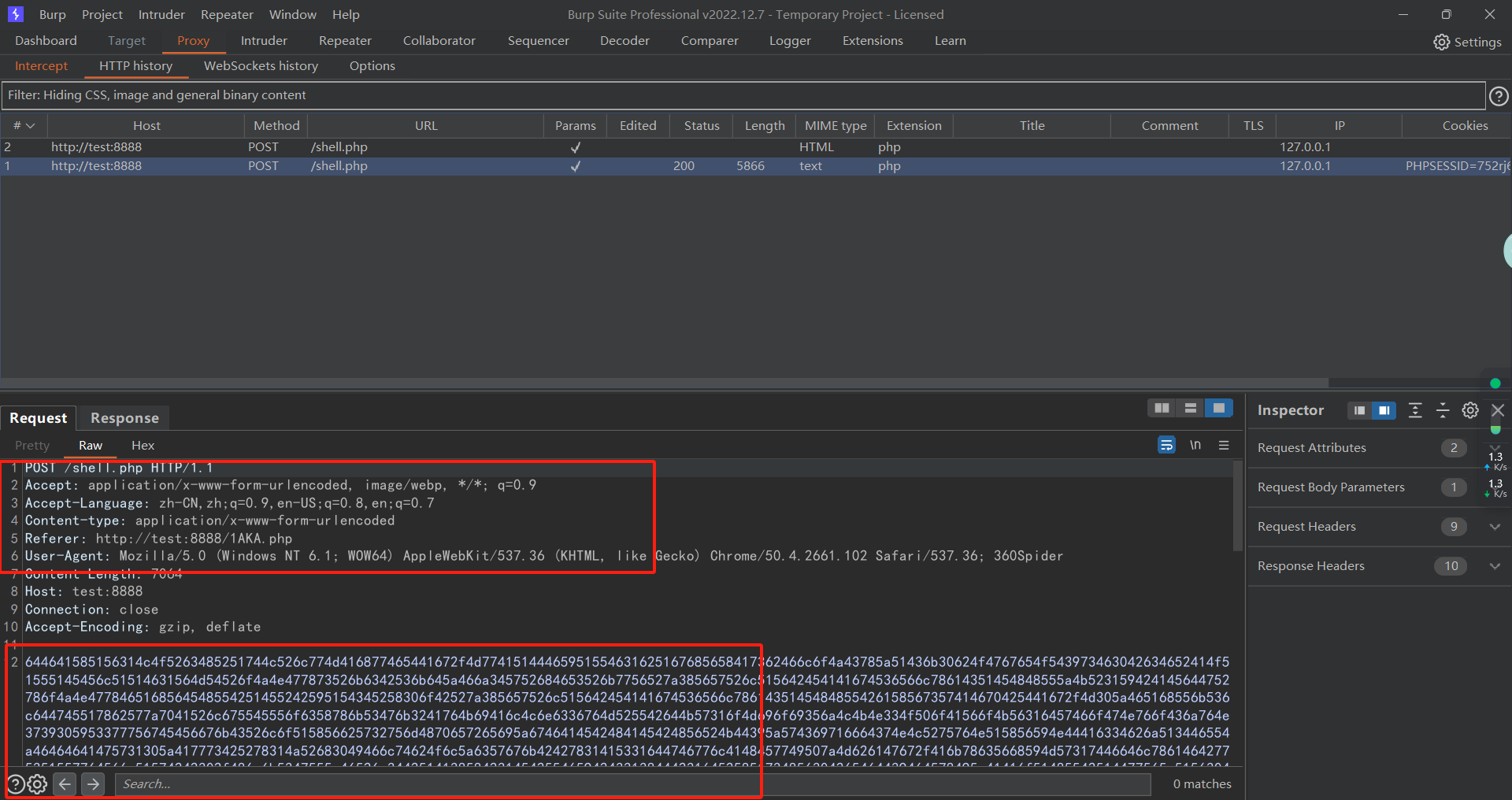This screenshot has height=800, width=1512.
Task: Open the Repeater menu in menu bar
Action: pyautogui.click(x=227, y=14)
